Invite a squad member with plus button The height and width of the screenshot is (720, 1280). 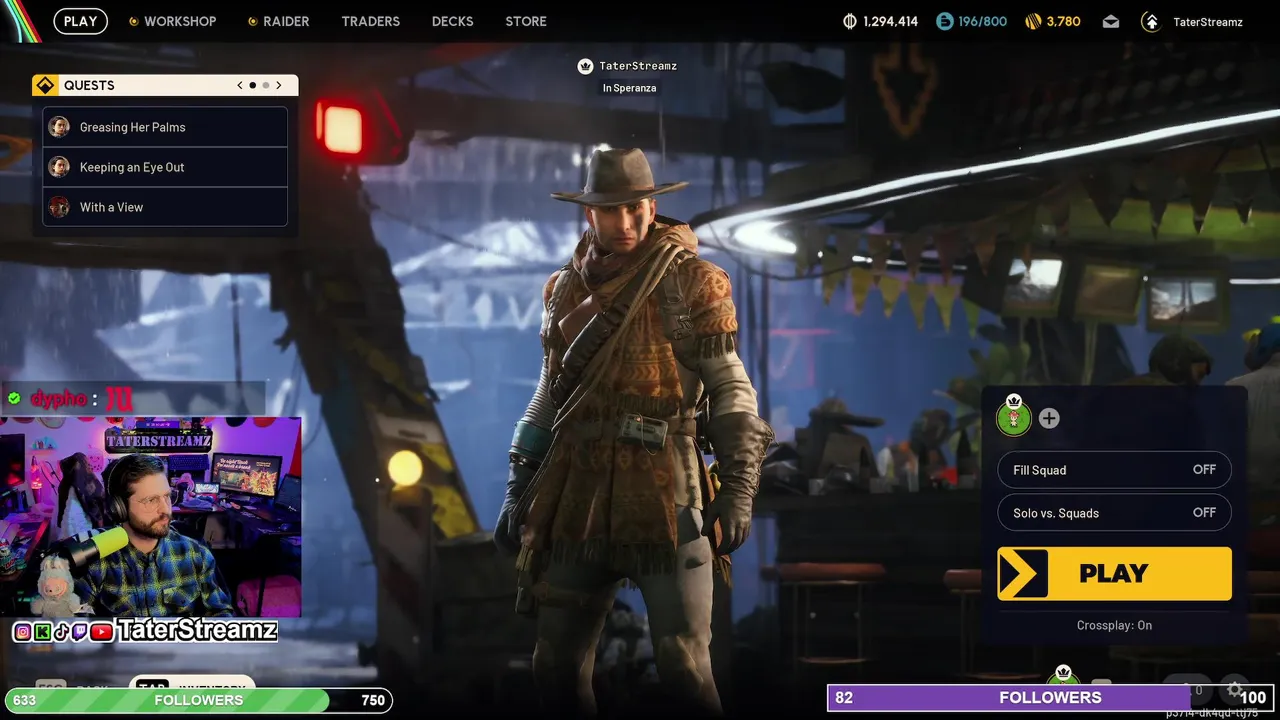tap(1049, 418)
